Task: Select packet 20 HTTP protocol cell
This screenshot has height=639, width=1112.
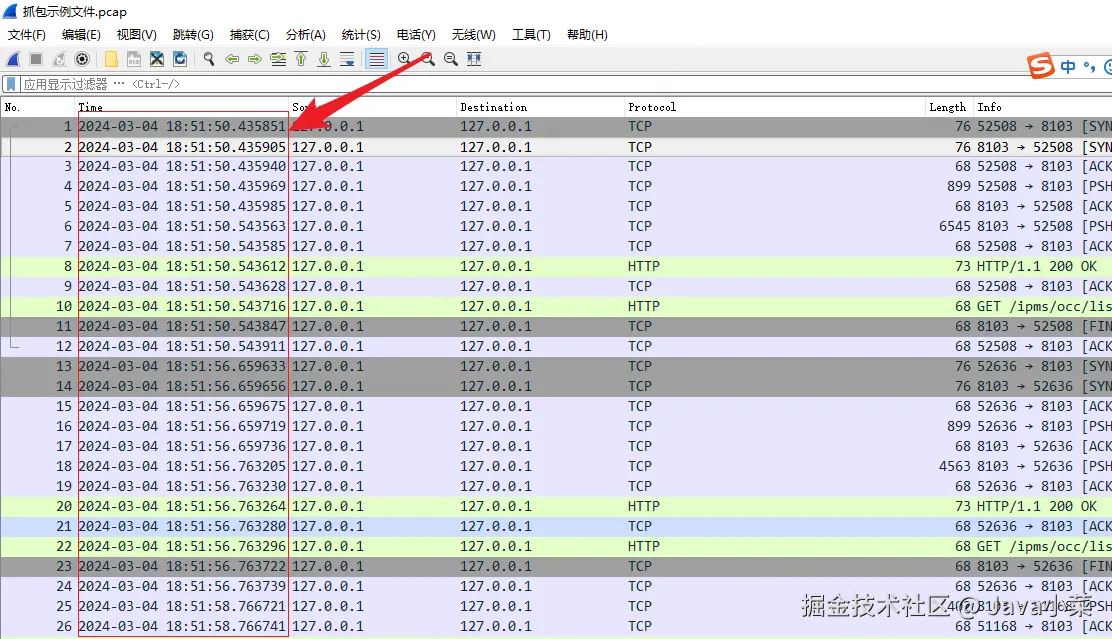Action: (643, 506)
